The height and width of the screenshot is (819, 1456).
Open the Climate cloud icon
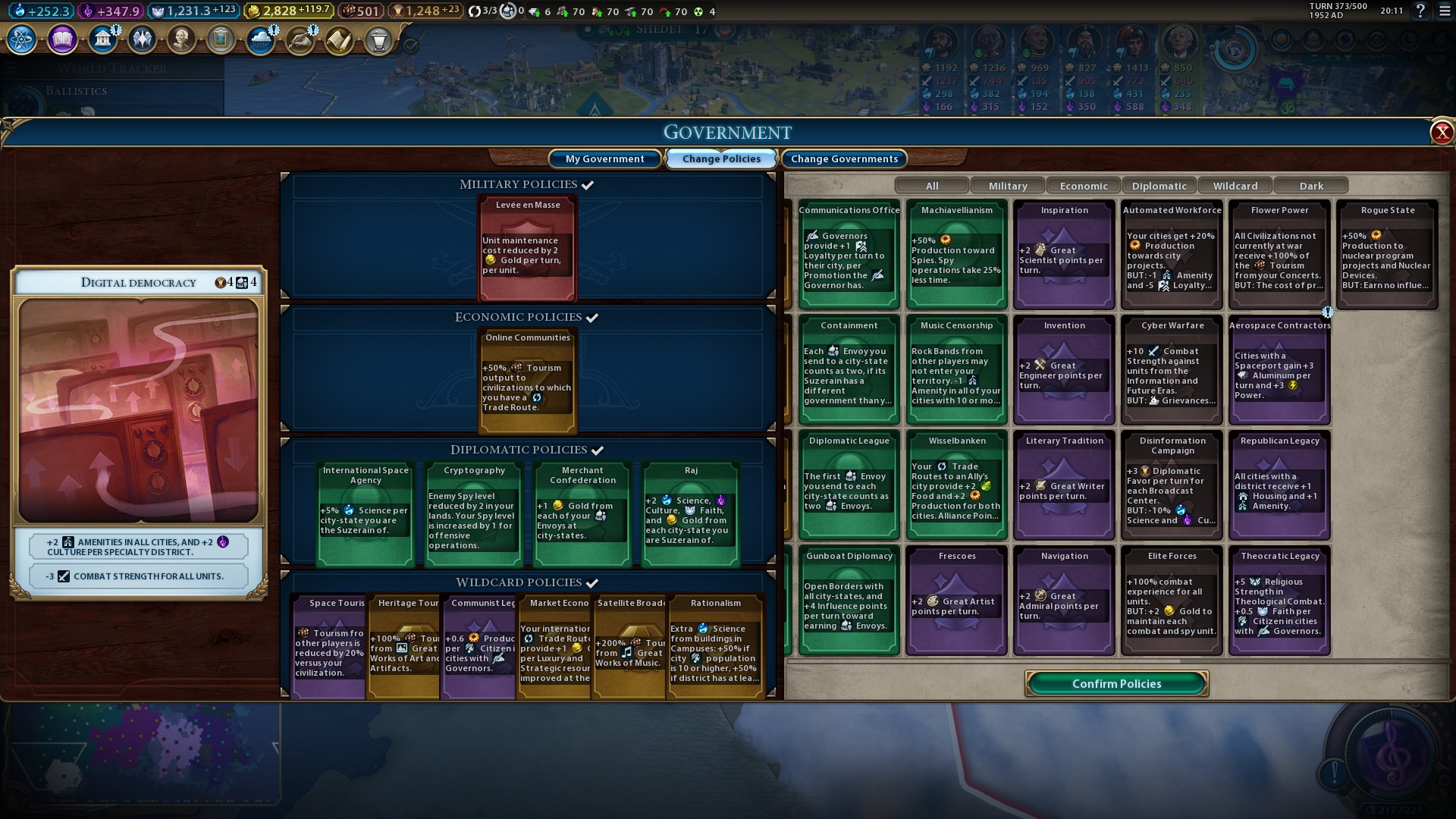260,39
